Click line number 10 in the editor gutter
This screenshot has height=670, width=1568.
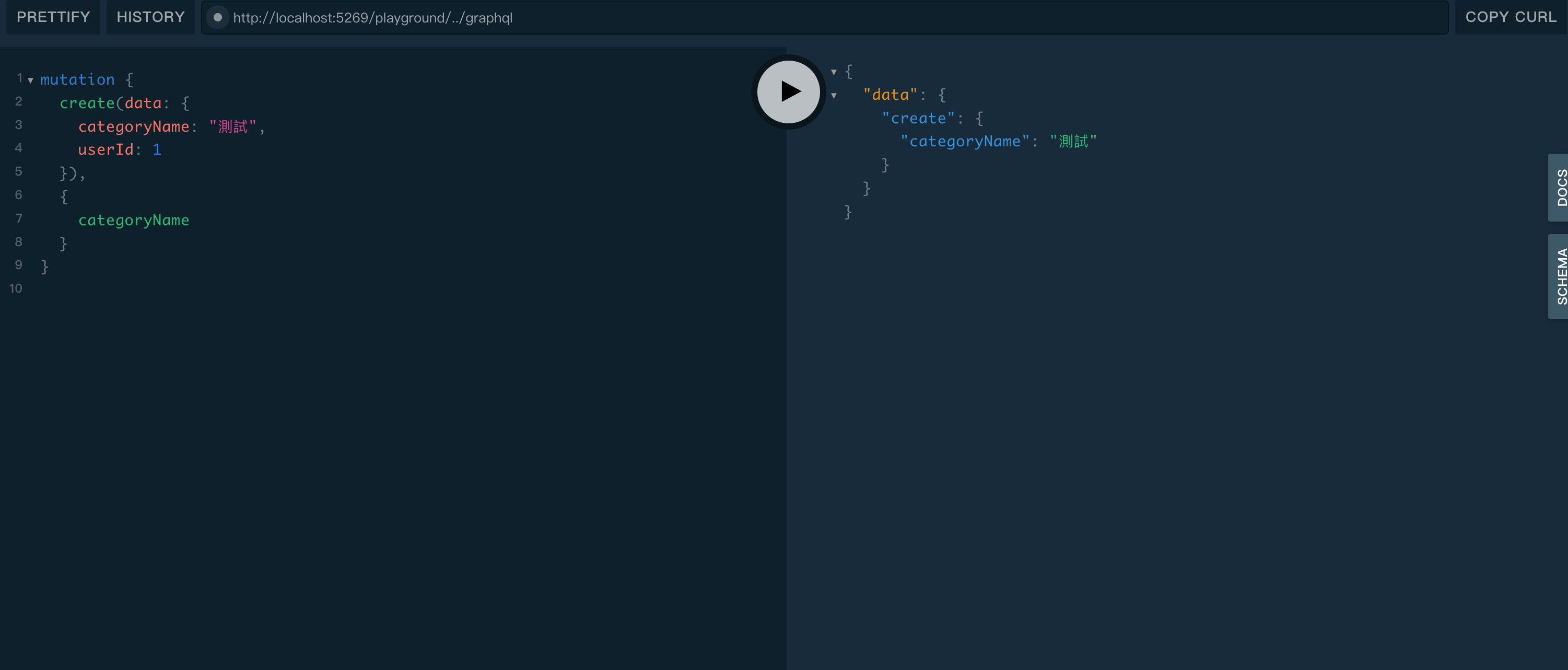click(16, 288)
